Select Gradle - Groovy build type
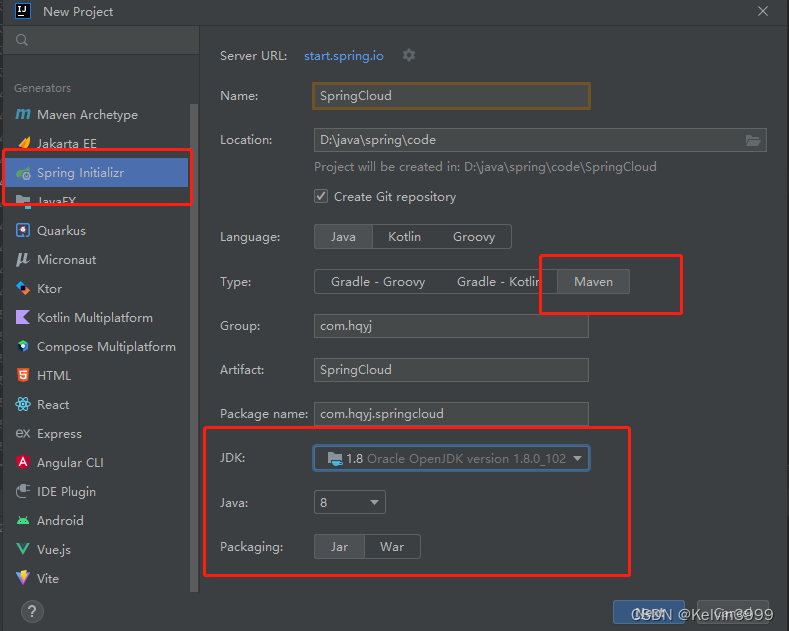The width and height of the screenshot is (789, 631). (x=378, y=282)
